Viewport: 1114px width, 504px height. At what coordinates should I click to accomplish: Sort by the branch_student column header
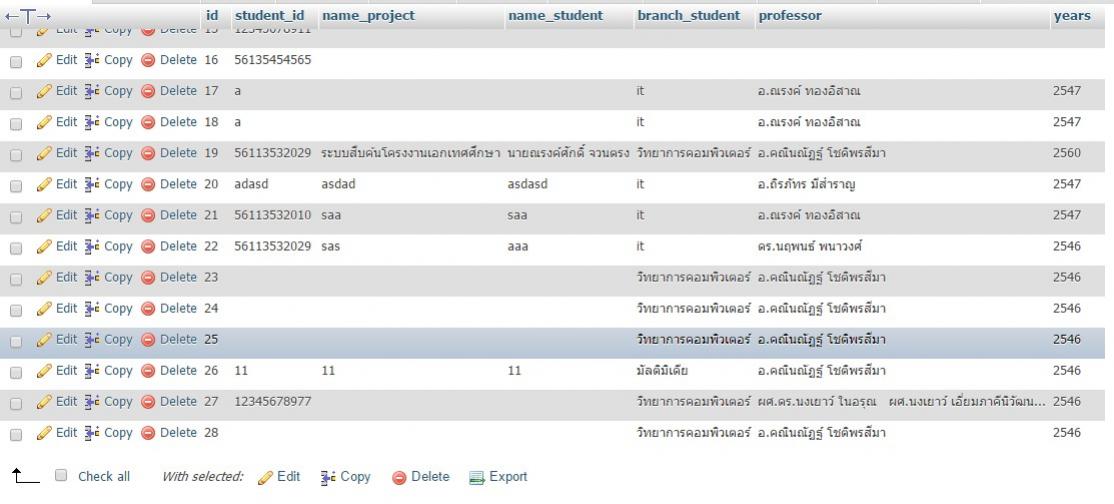pos(688,16)
